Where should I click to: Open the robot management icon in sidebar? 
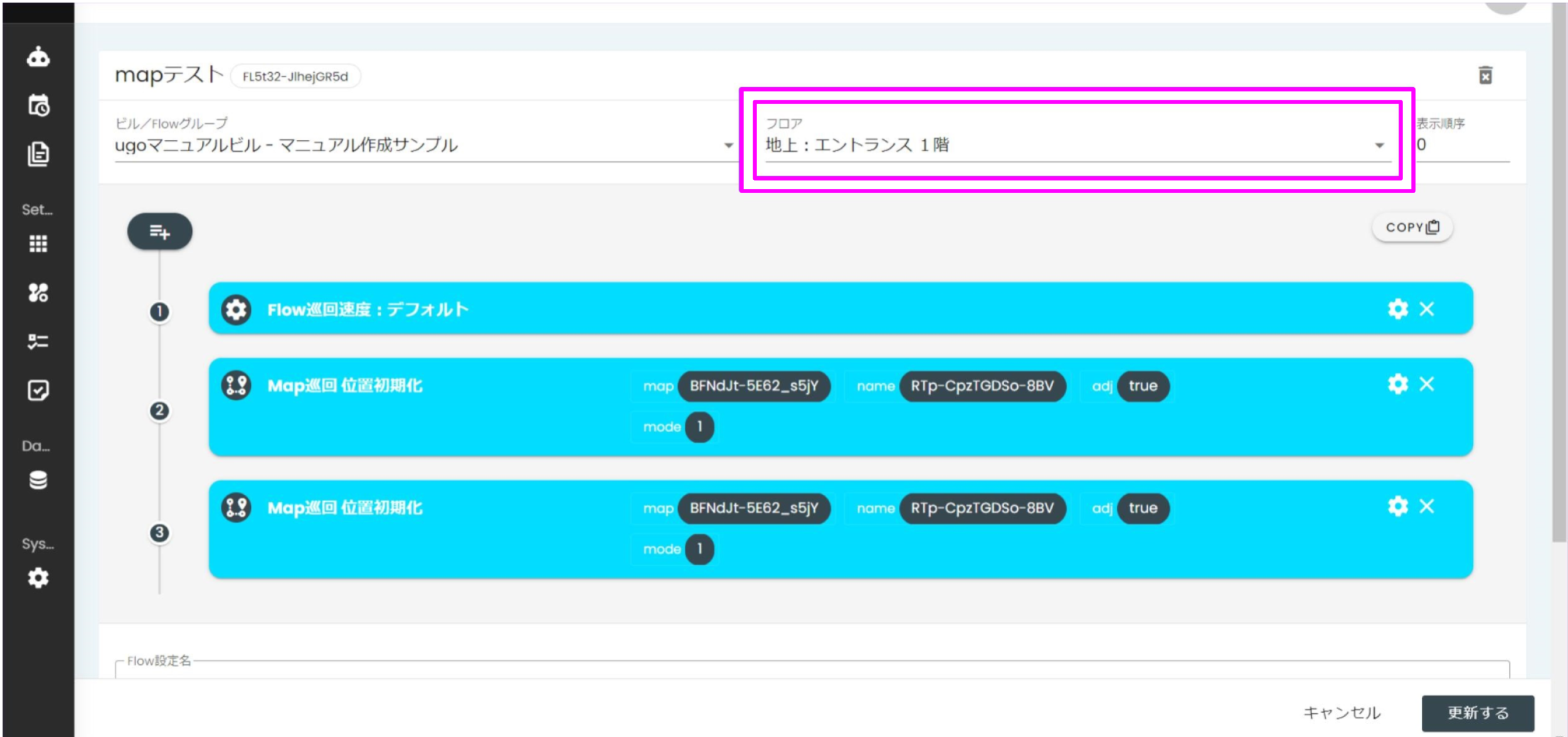coord(38,57)
